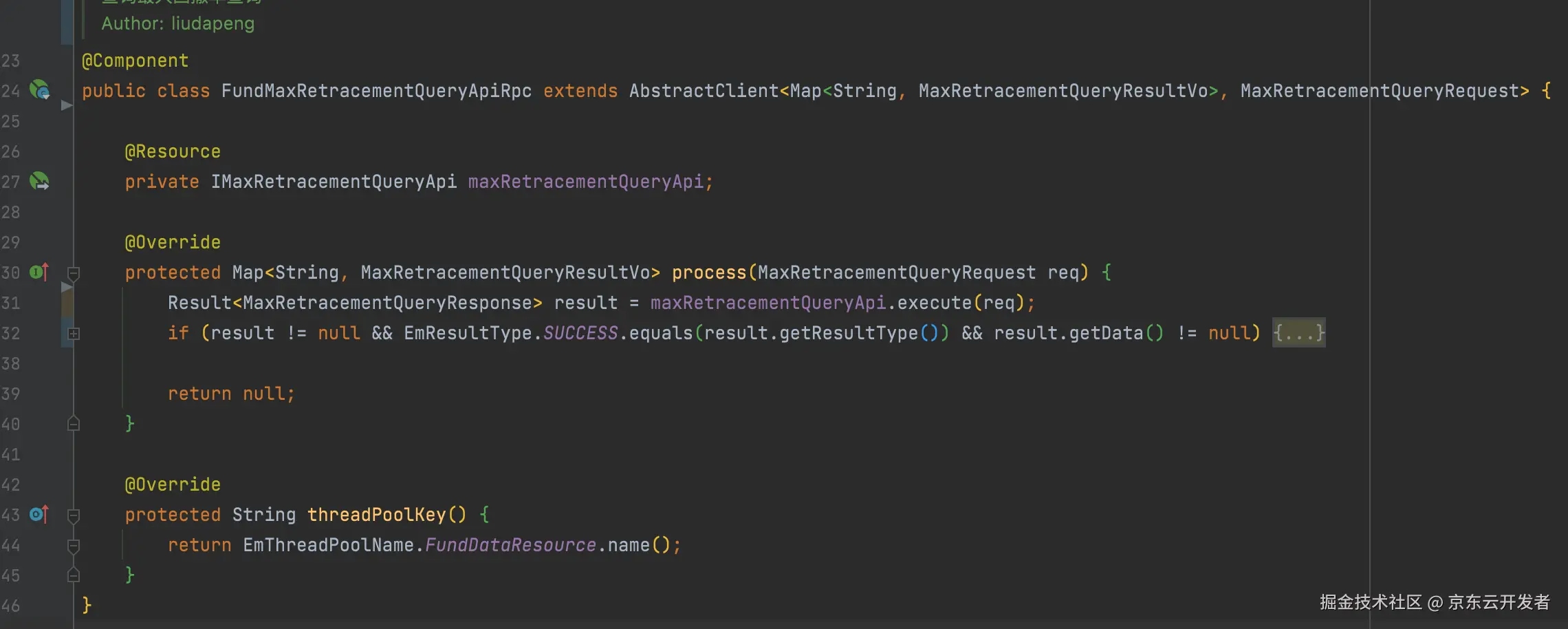Click line number 46 in the gutter

coord(10,606)
